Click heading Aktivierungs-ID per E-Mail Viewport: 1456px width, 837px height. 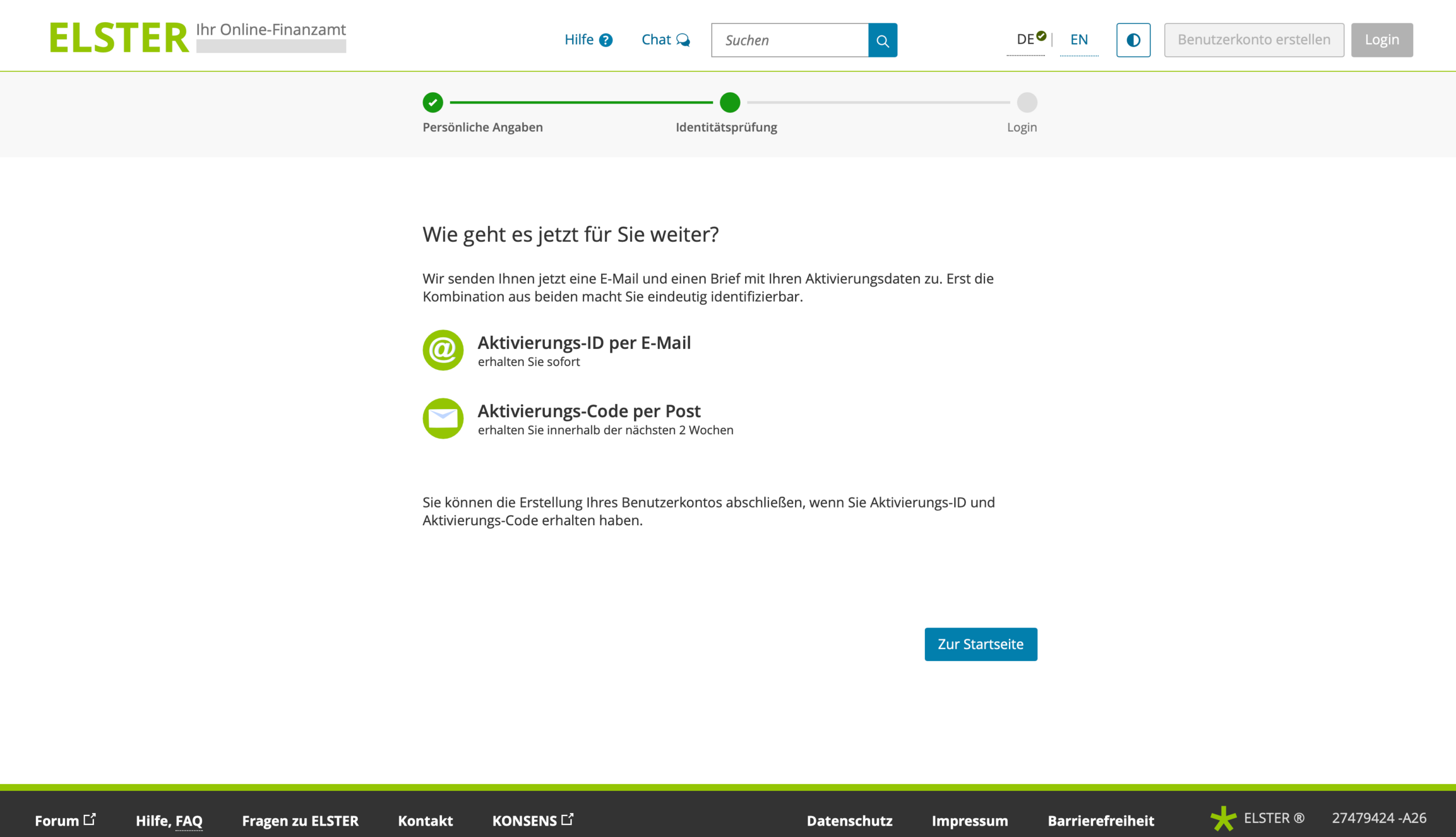coord(584,343)
